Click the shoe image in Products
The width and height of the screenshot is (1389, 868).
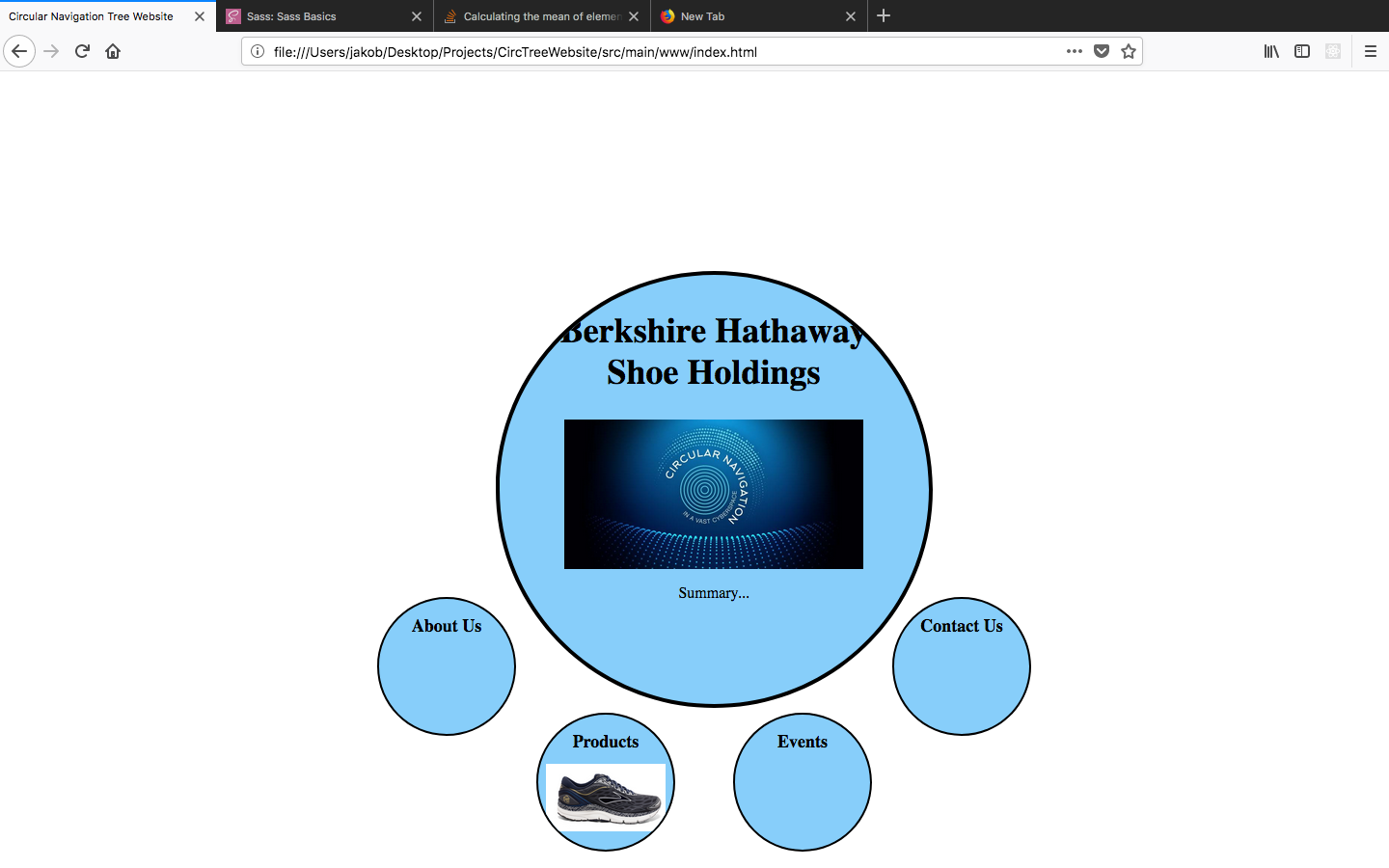coord(606,798)
